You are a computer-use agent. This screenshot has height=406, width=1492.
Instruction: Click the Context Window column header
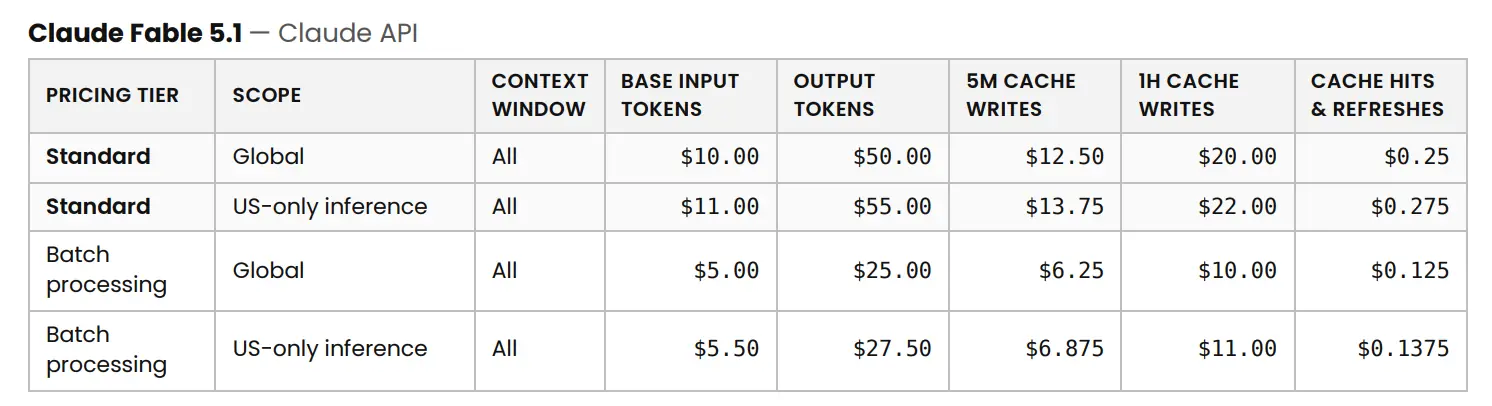tap(540, 95)
